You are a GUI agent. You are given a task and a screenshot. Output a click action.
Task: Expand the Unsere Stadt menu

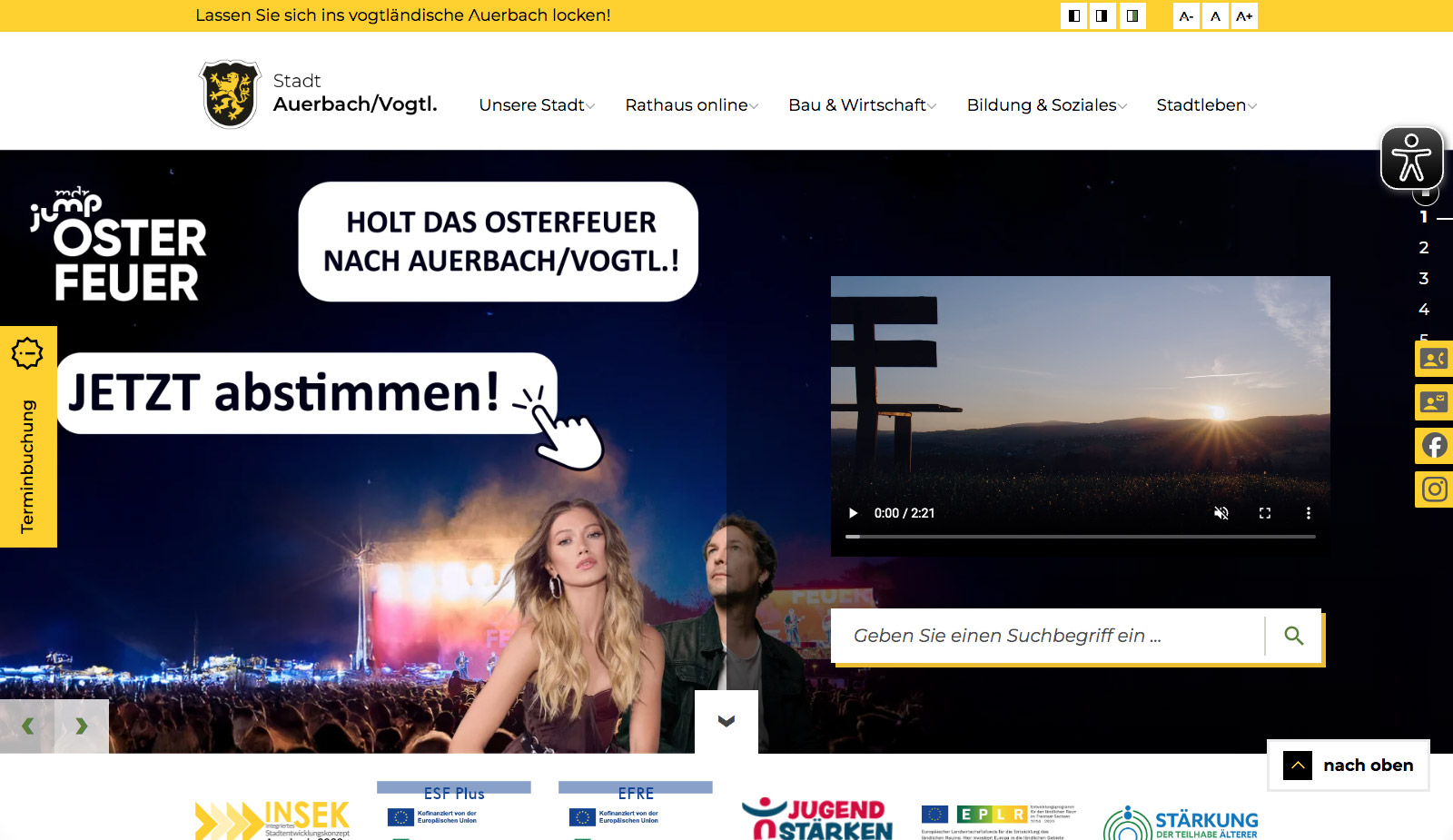(x=537, y=105)
